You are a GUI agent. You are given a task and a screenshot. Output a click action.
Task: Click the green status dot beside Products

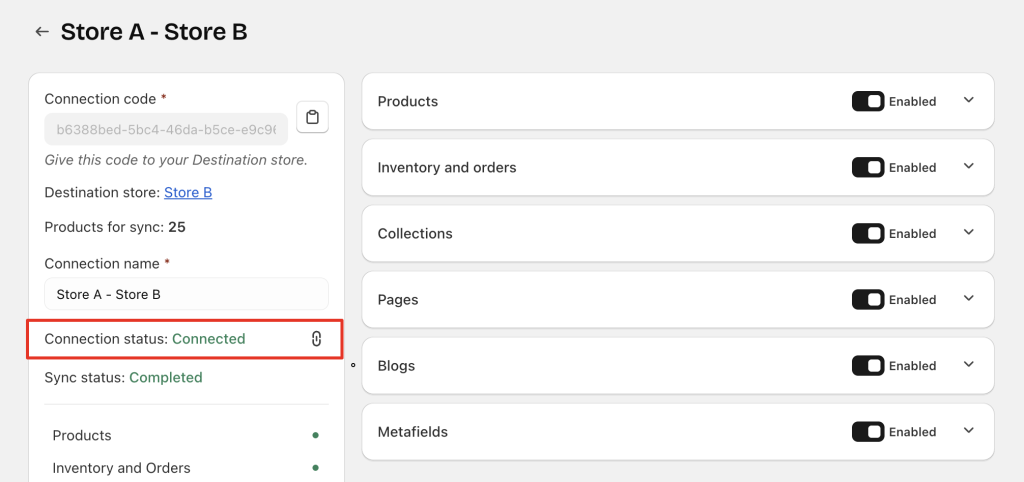click(x=315, y=436)
